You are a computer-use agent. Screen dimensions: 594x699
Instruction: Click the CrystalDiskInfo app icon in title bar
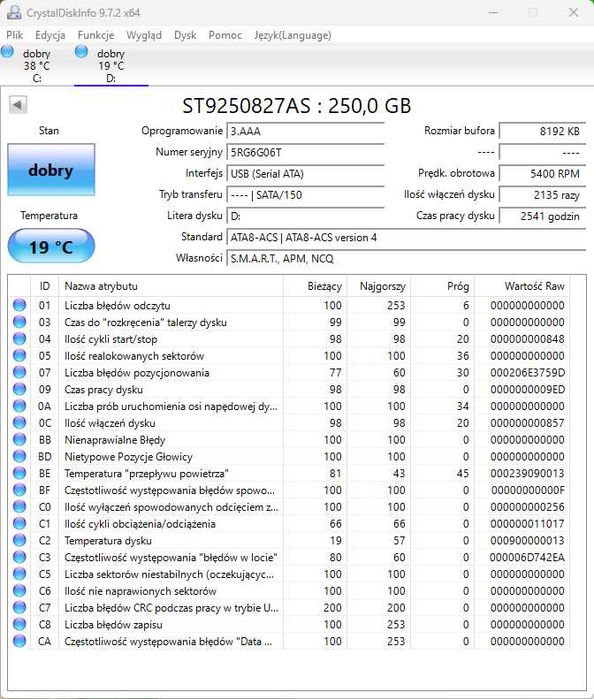(14, 12)
